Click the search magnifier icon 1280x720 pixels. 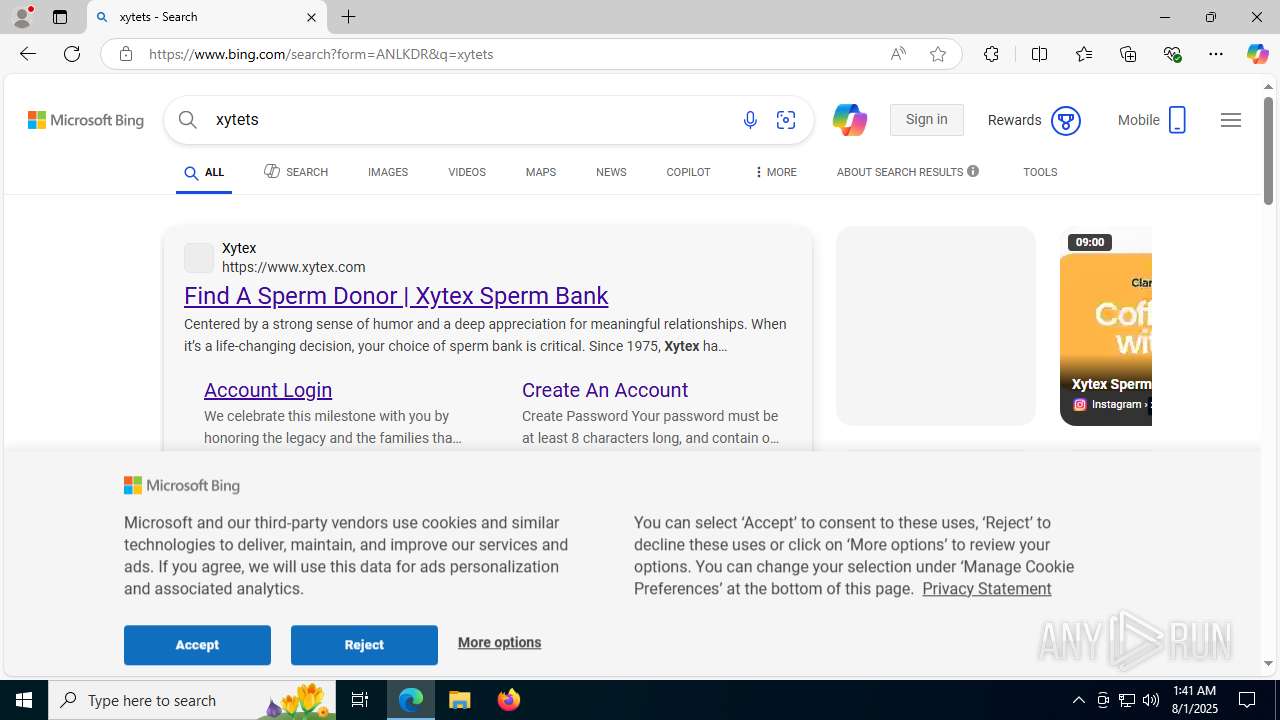click(x=188, y=120)
